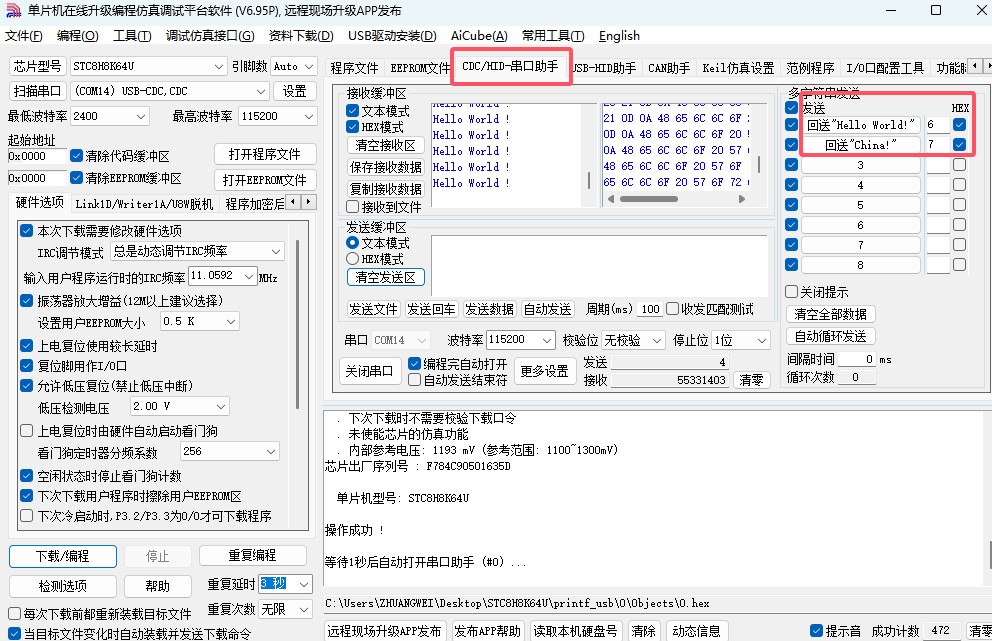The height and width of the screenshot is (641, 992).
Task: Open 程序加密后 hardware tab
Action: [x=254, y=204]
